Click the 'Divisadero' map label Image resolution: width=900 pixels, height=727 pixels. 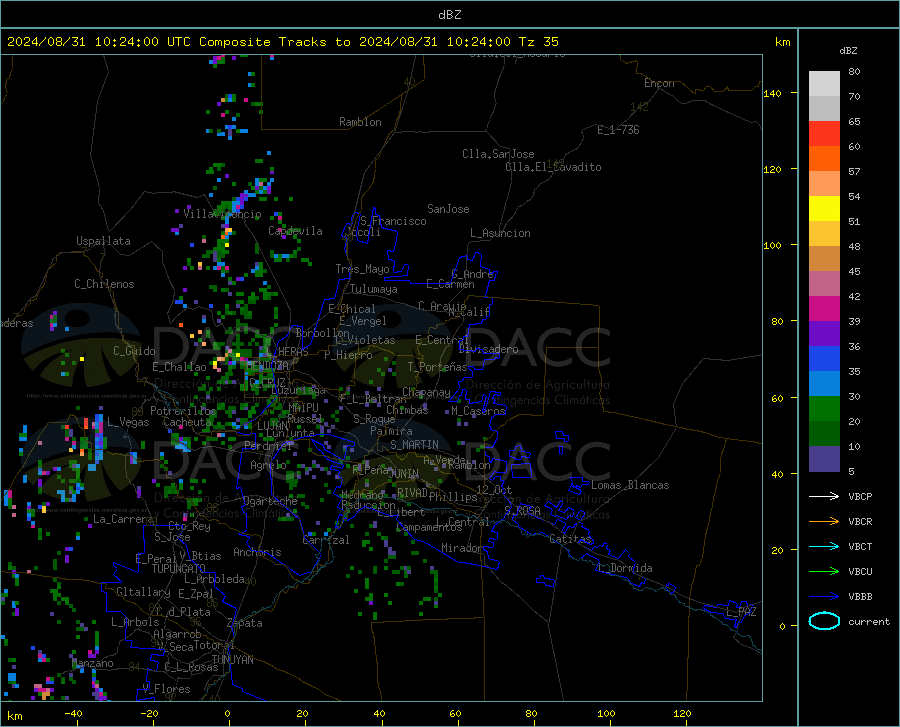tap(488, 349)
